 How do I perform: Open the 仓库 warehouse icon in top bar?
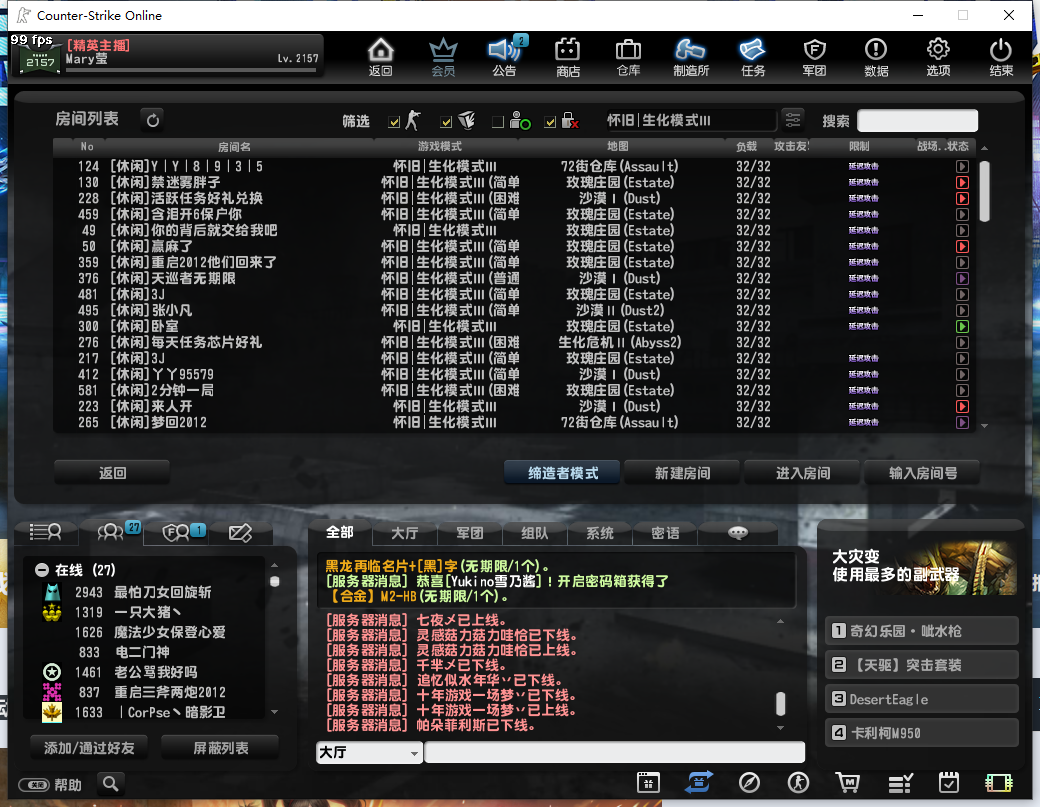pyautogui.click(x=628, y=56)
